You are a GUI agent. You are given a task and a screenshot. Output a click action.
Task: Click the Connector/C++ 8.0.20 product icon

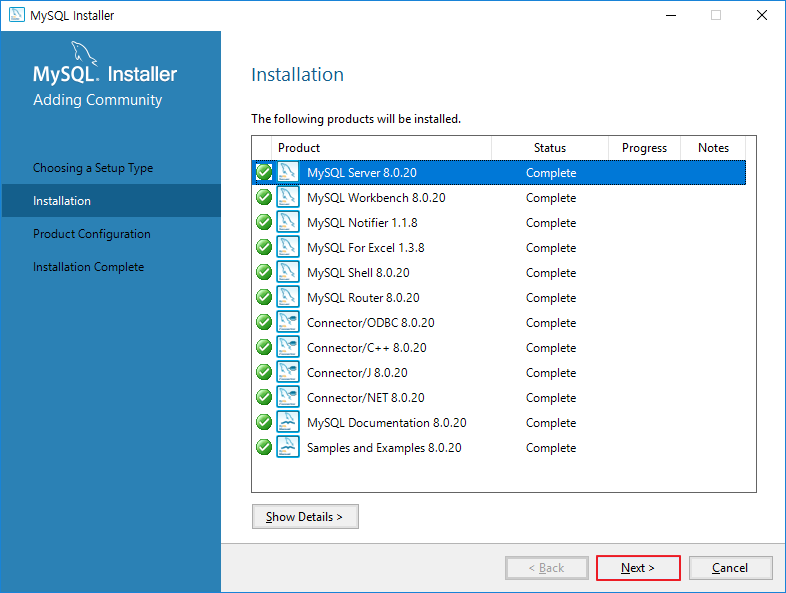[x=288, y=347]
